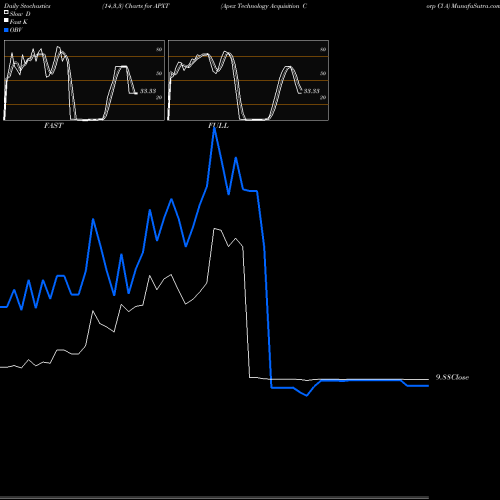Select the FAST label below chart
500x500 pixels.
53,126
